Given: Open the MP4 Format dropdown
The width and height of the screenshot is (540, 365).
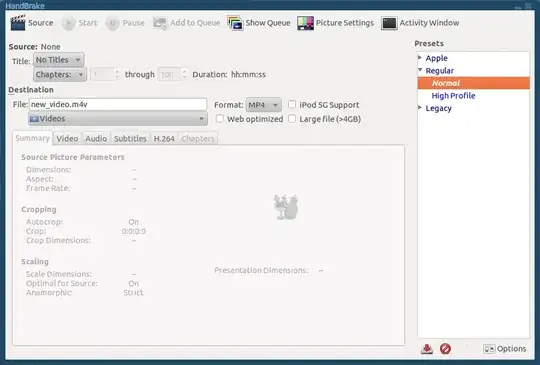Looking at the screenshot, I should point(263,105).
